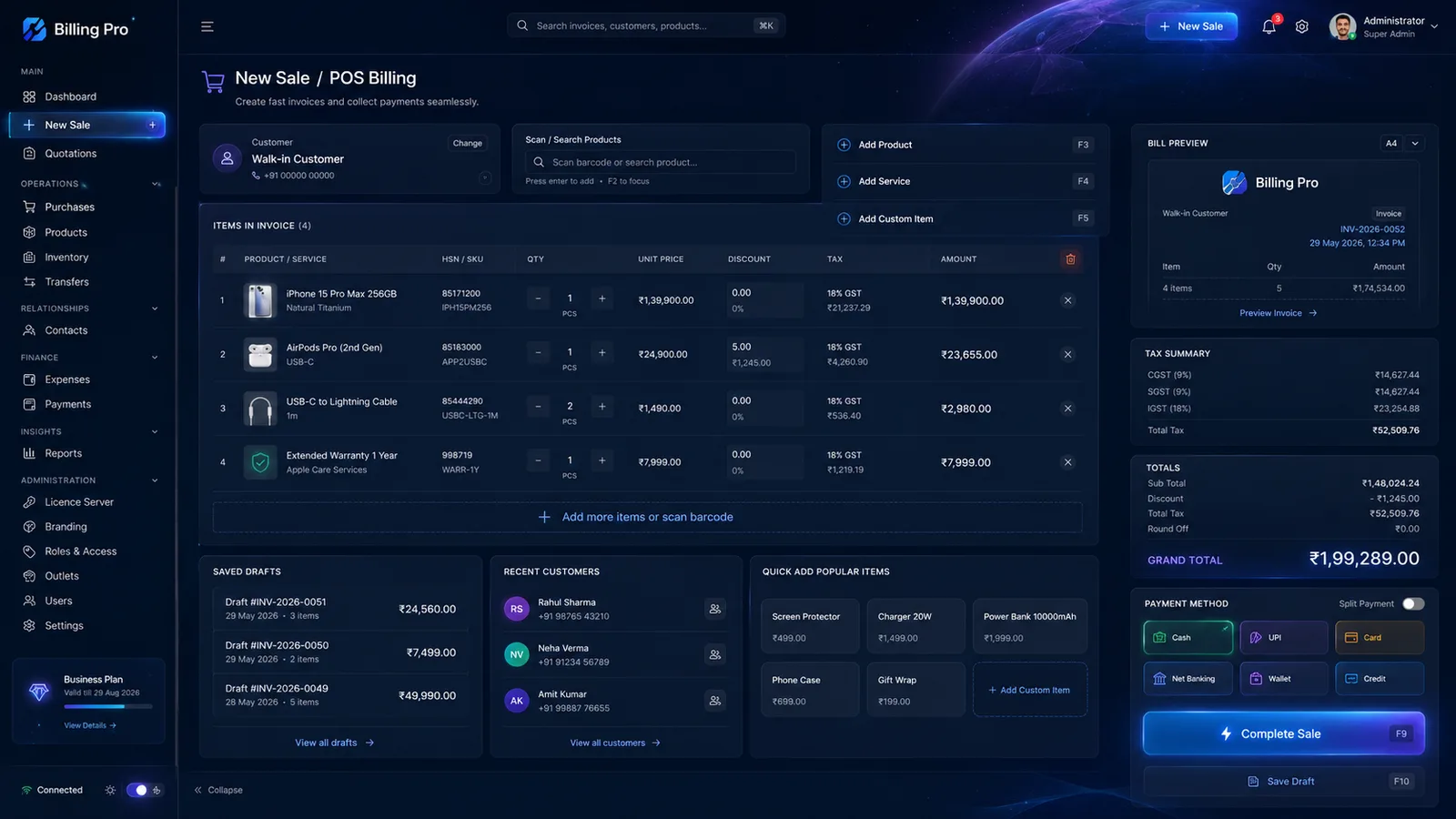Viewport: 1456px width, 819px height.
Task: Open settings gear in top bar
Action: (x=1302, y=26)
